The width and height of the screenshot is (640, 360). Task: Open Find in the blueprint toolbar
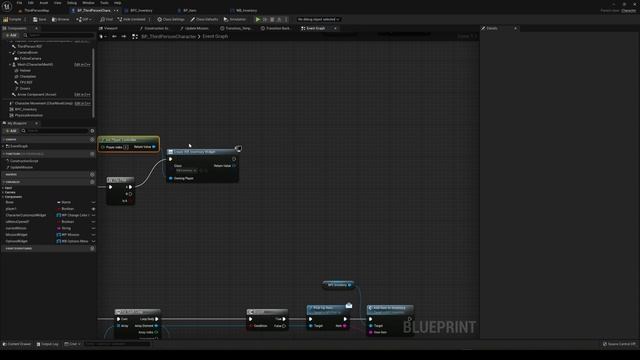(x=107, y=19)
